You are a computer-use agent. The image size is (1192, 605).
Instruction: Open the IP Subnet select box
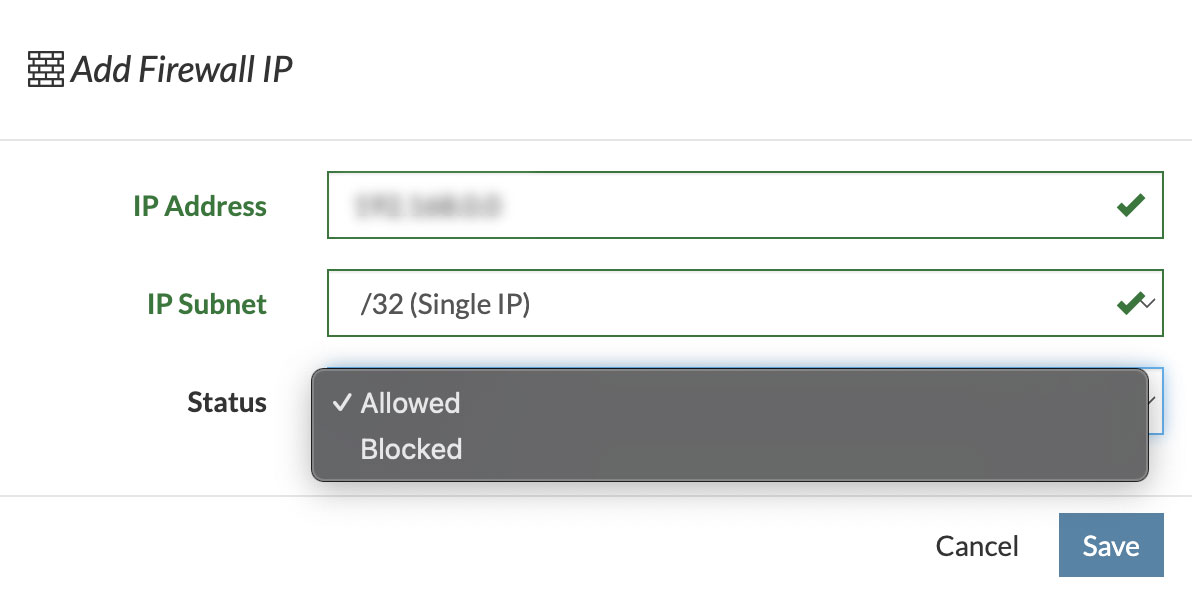pos(745,302)
